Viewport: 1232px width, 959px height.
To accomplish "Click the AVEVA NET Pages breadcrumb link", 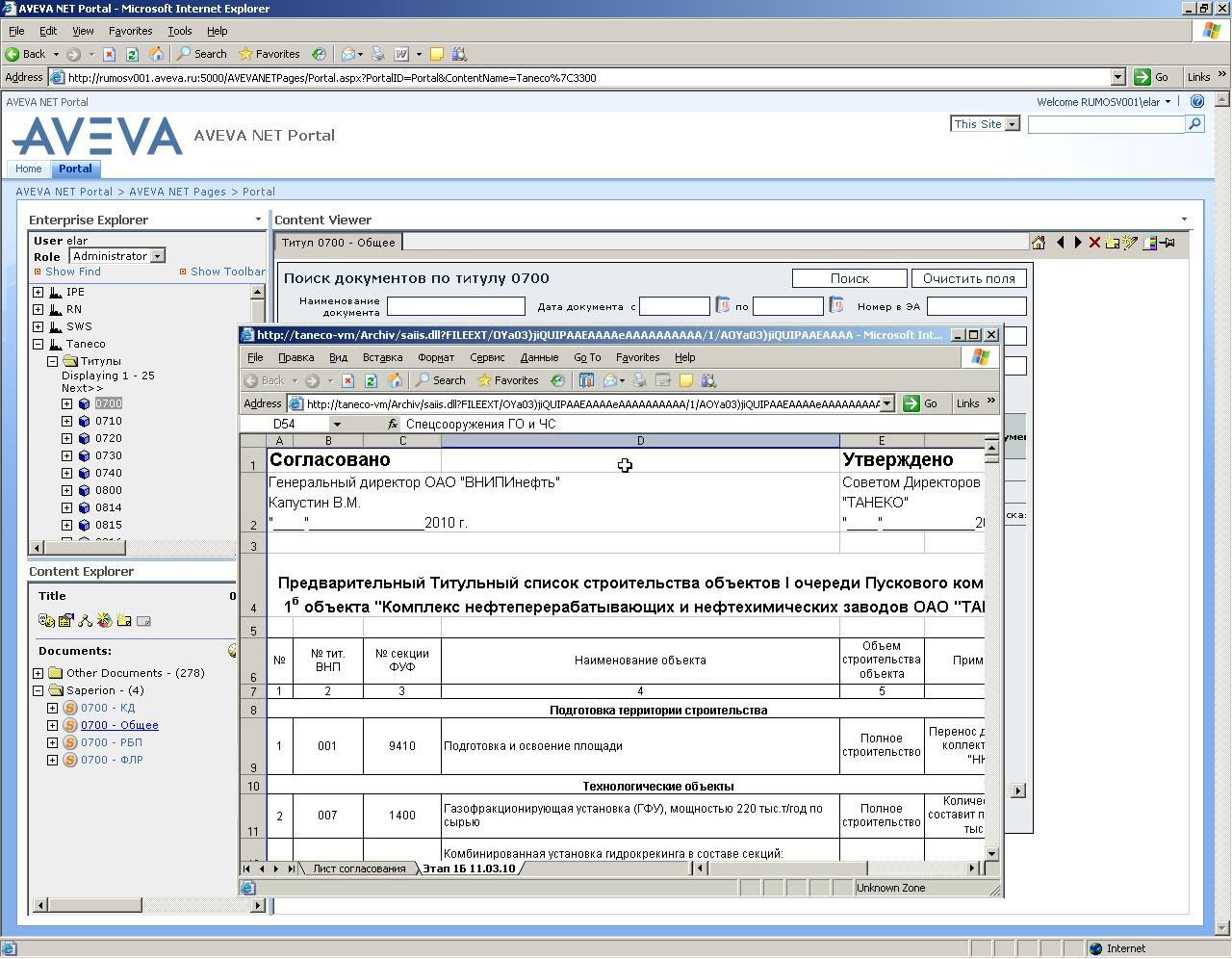I will [x=177, y=192].
